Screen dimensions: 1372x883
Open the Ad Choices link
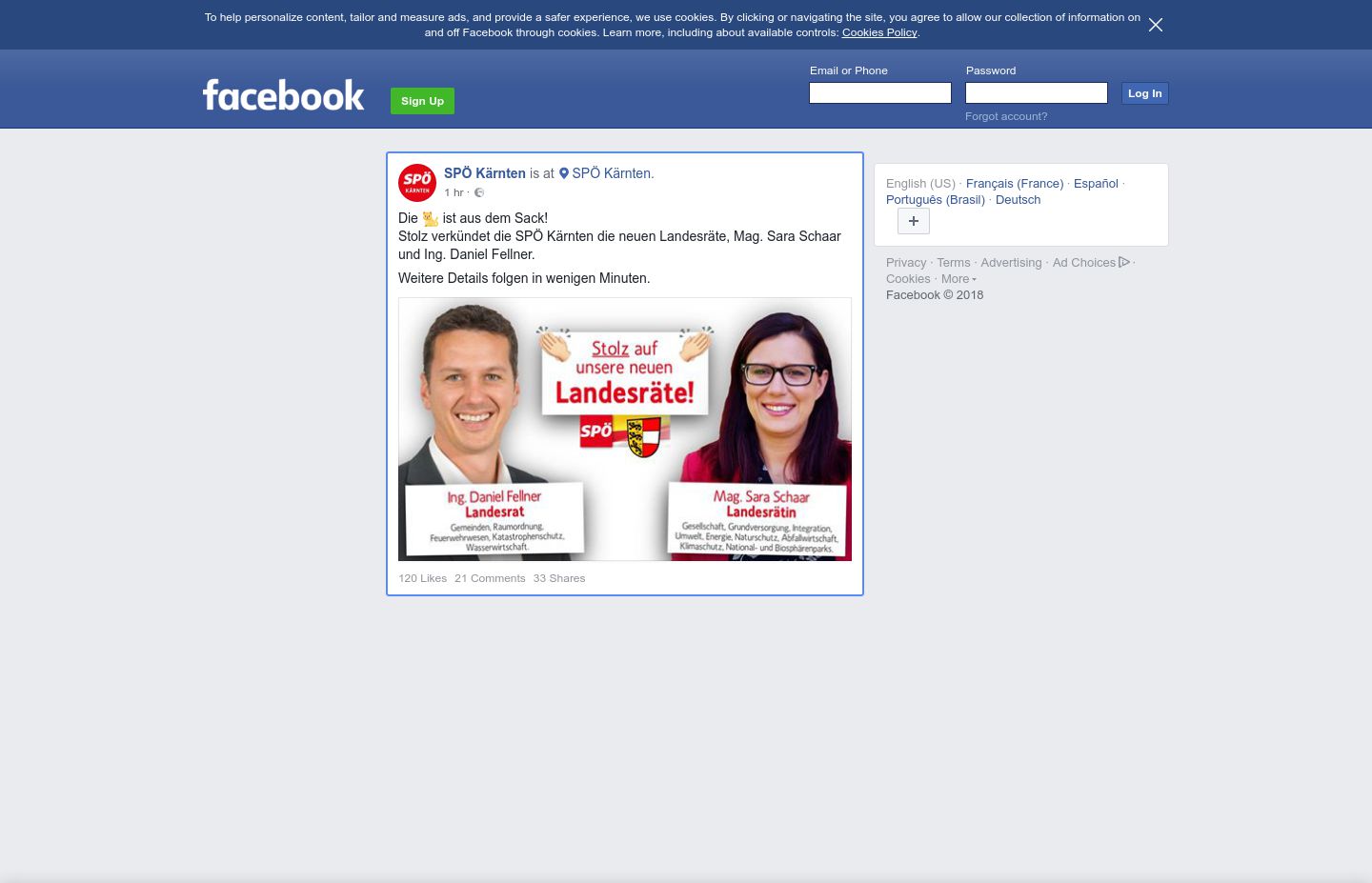[x=1091, y=263]
